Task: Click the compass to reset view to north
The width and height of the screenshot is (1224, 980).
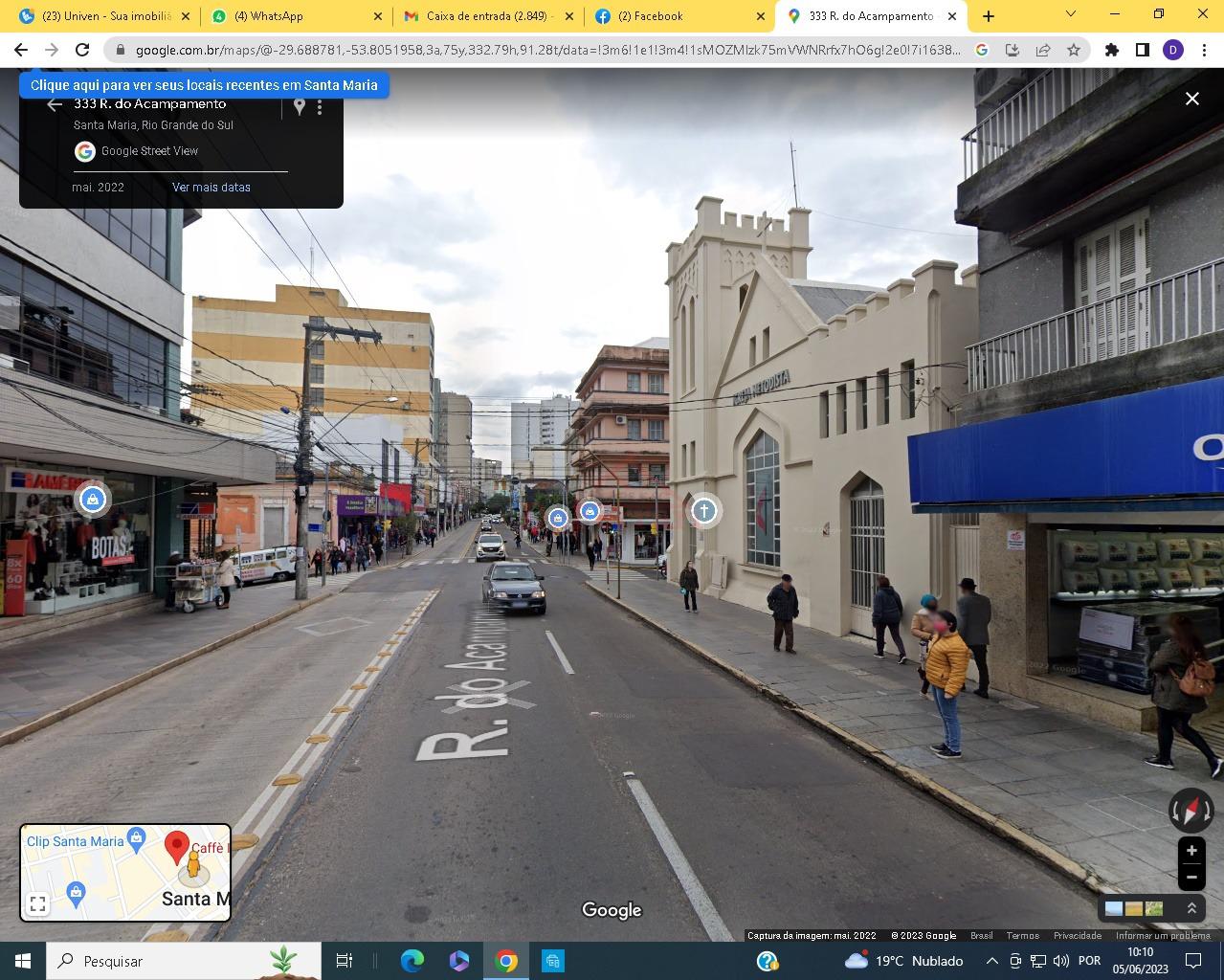Action: tap(1191, 810)
